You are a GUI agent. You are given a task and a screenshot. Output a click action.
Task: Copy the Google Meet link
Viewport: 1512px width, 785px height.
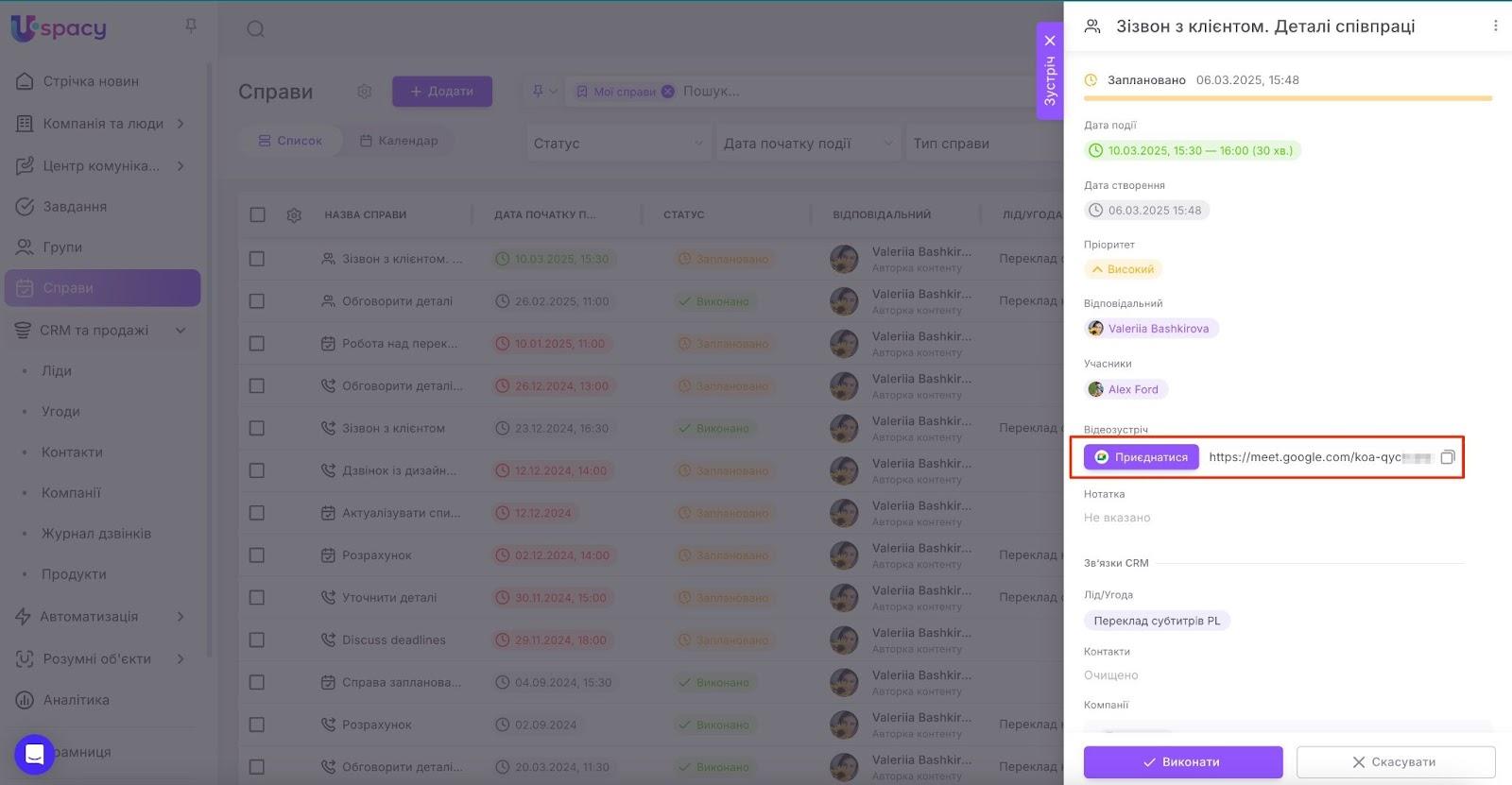(1447, 457)
